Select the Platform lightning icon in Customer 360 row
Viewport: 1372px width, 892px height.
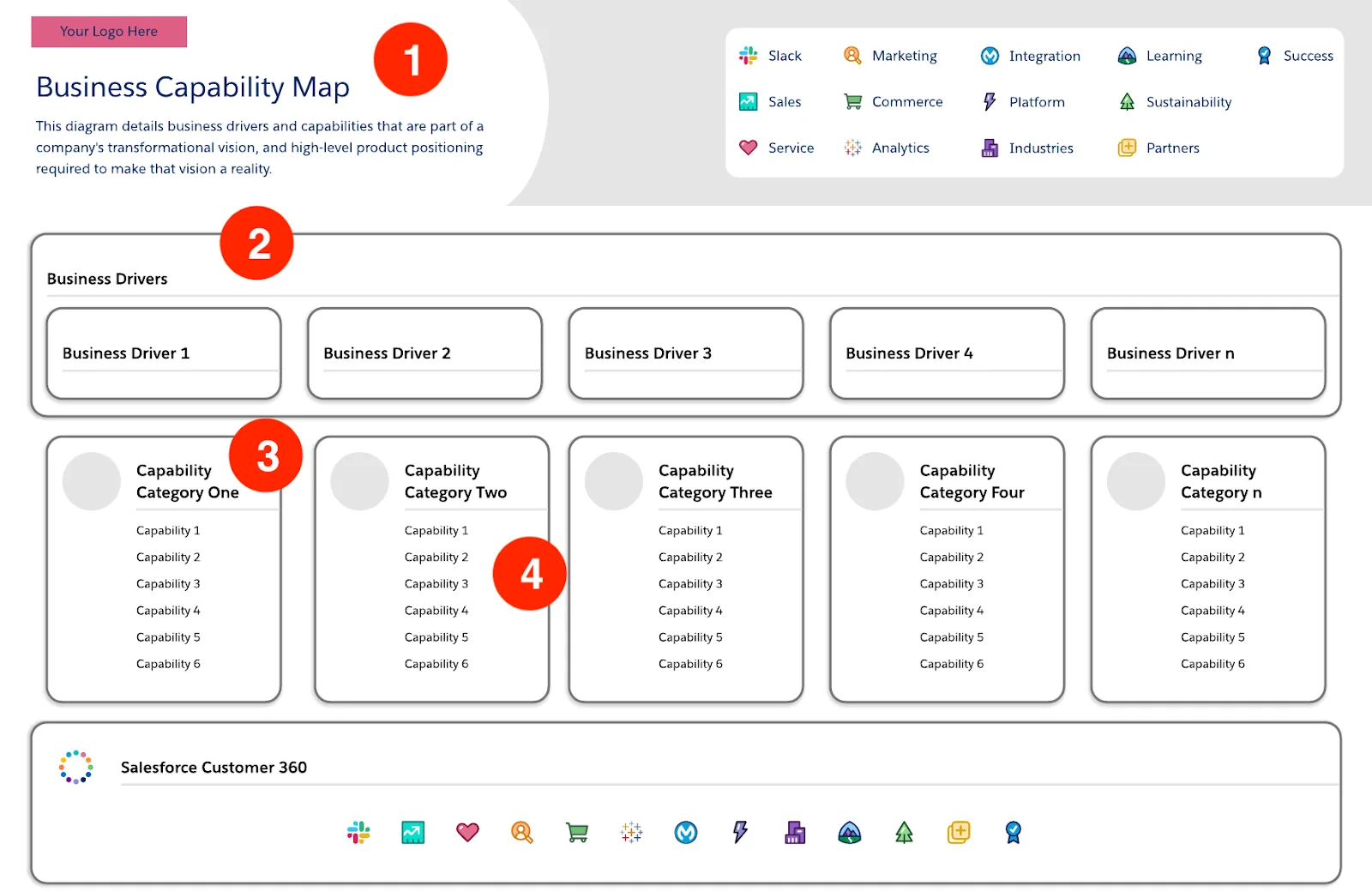pos(740,832)
